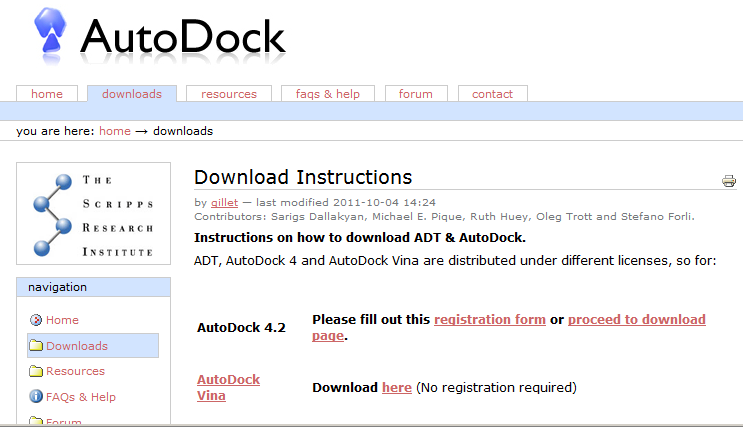Go to the faqs & help tab
The image size is (743, 427).
[328, 94]
